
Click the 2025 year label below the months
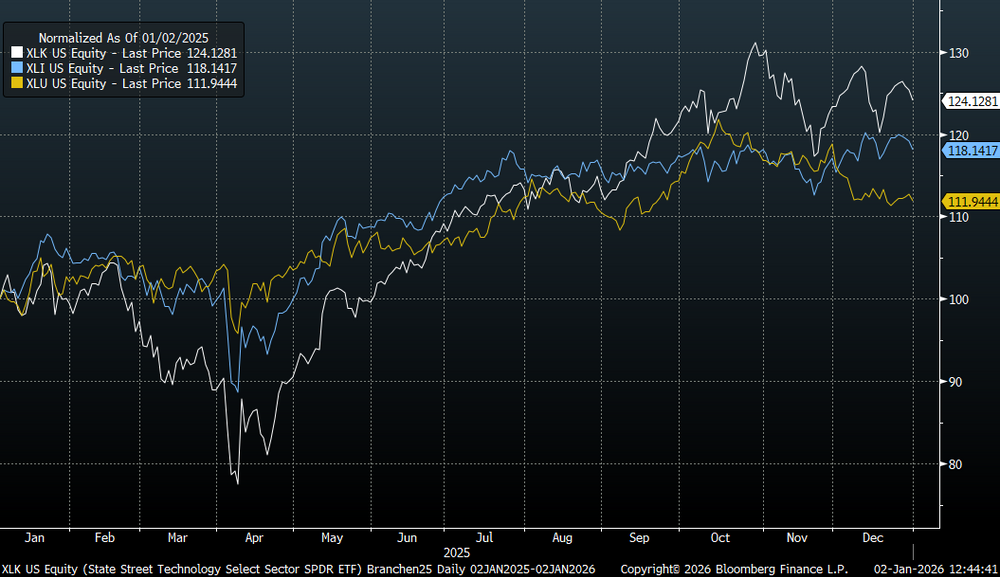455,552
